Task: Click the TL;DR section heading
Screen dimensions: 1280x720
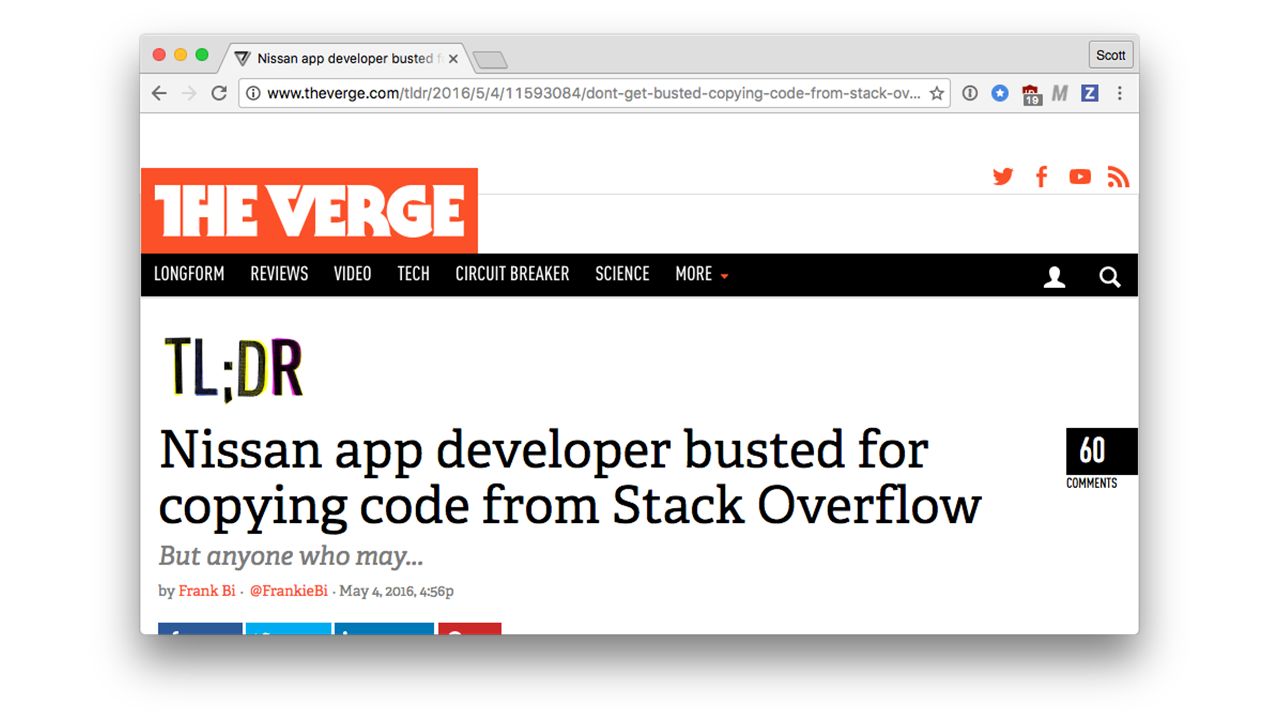Action: pos(233,368)
